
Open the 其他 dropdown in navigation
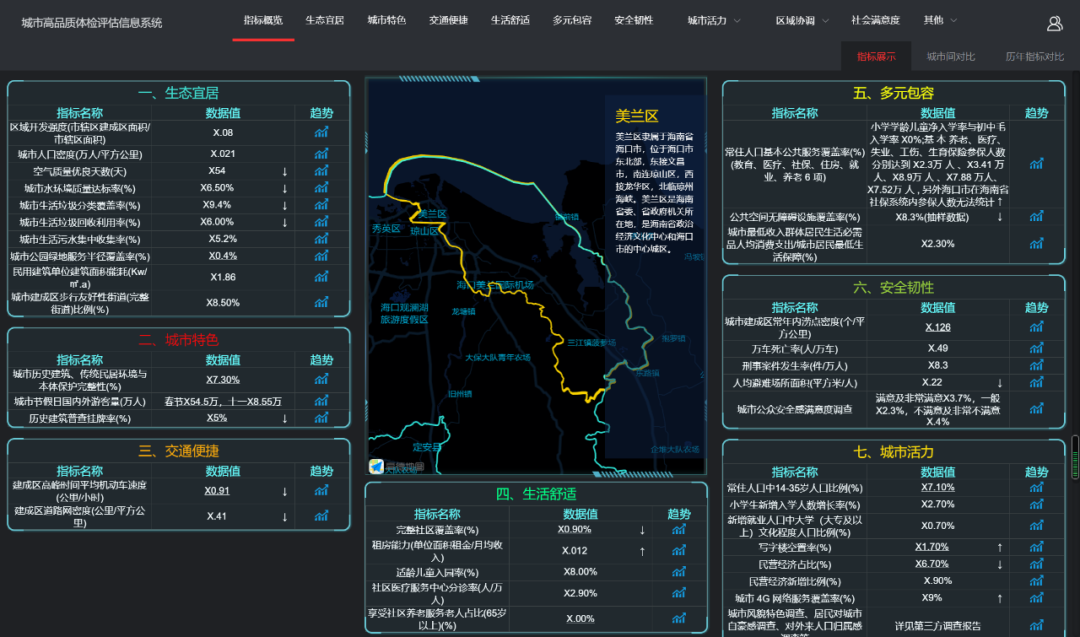pyautogui.click(x=940, y=21)
